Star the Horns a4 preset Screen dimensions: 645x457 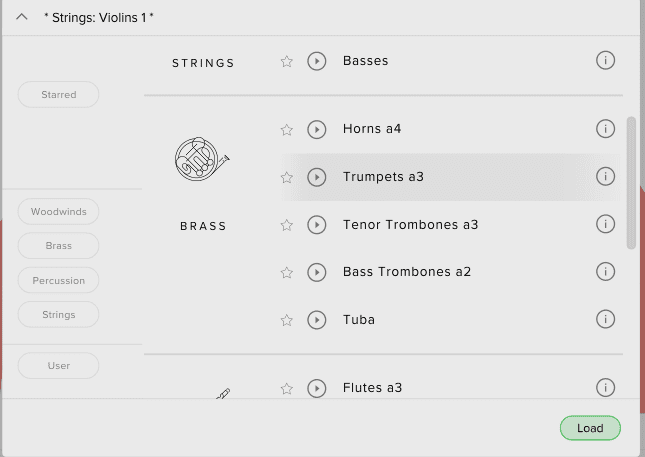287,130
